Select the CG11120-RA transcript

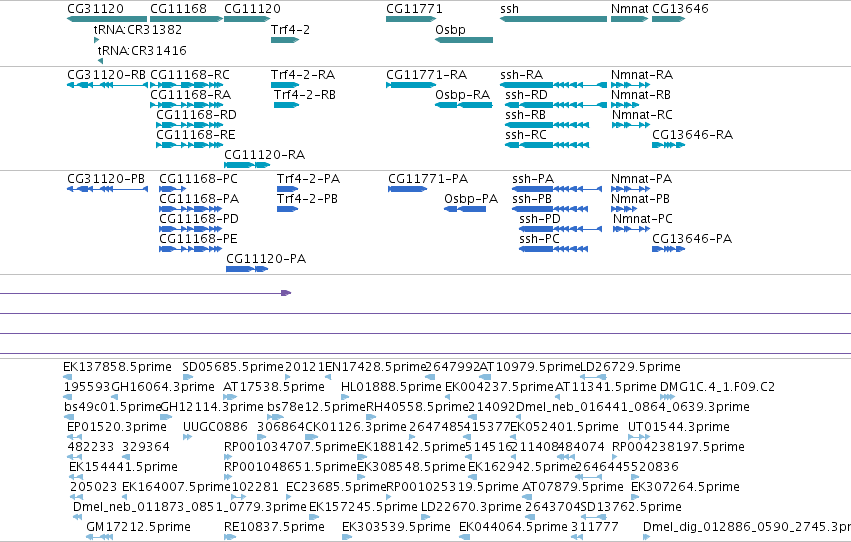point(247,165)
